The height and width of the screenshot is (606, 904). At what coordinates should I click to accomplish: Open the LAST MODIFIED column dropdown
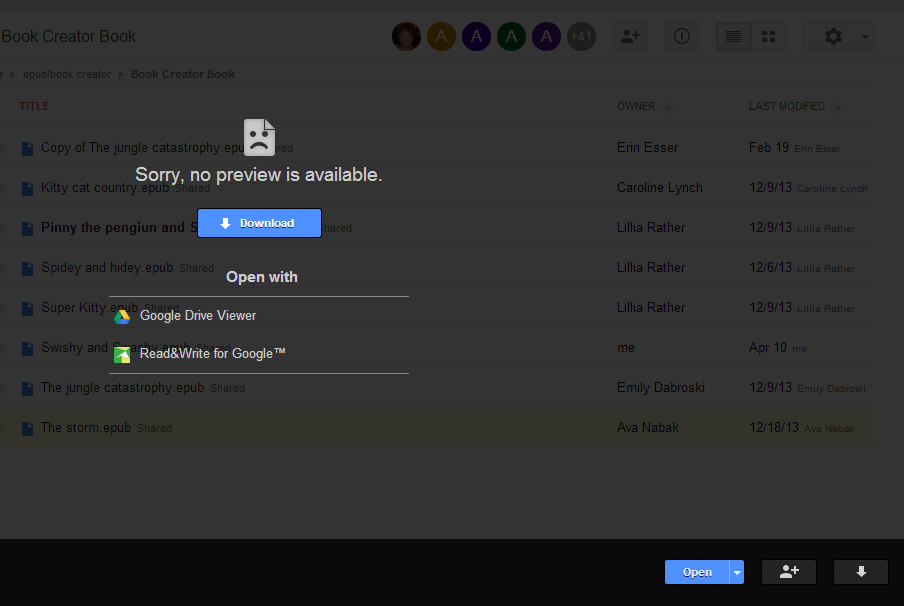(x=838, y=108)
